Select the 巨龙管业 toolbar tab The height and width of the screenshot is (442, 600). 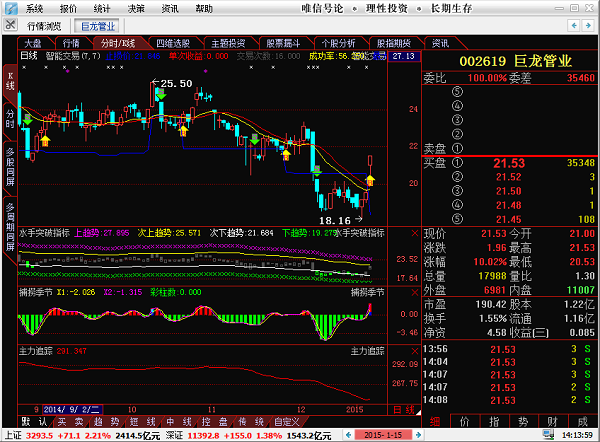98,26
